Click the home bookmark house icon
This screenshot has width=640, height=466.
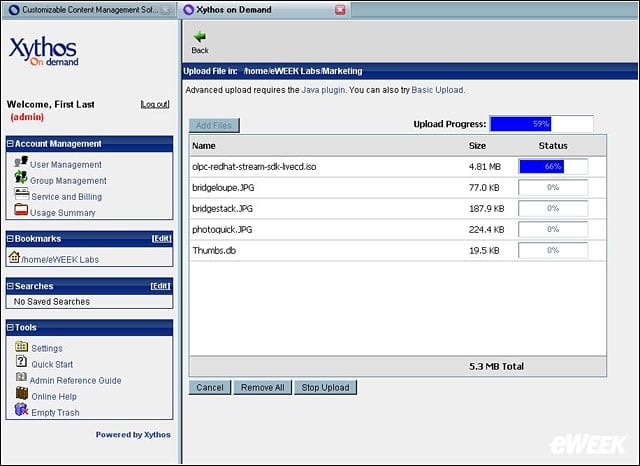coord(14,257)
